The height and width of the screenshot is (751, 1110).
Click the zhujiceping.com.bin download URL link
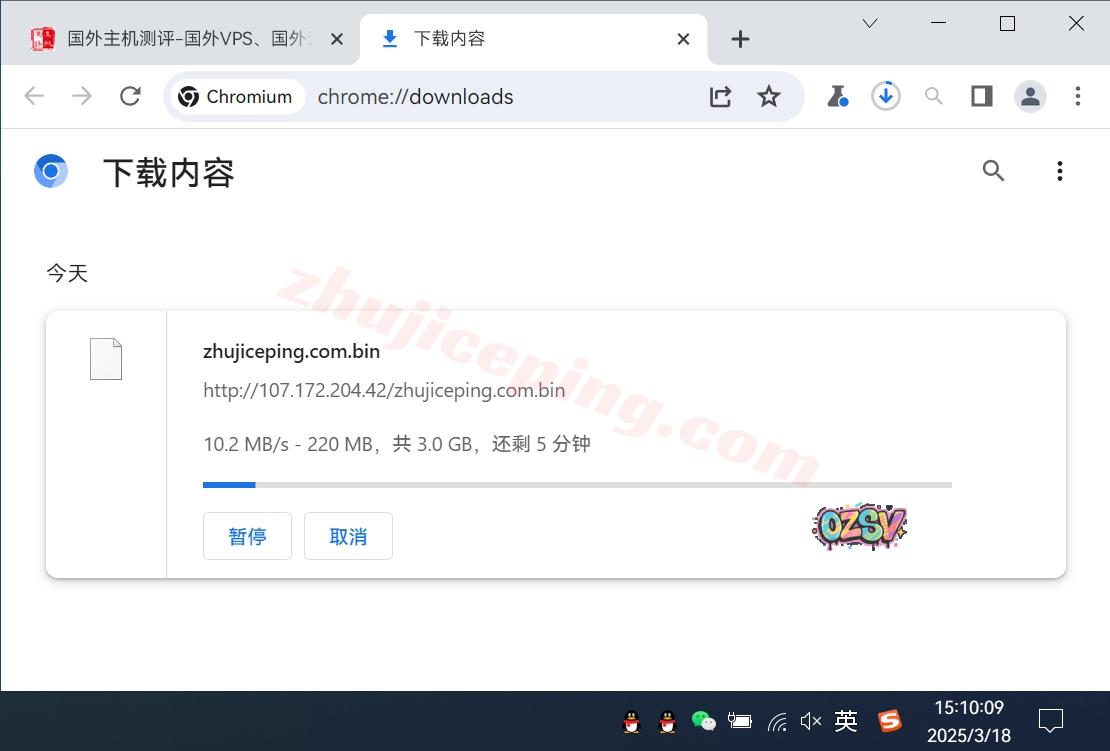coord(384,390)
